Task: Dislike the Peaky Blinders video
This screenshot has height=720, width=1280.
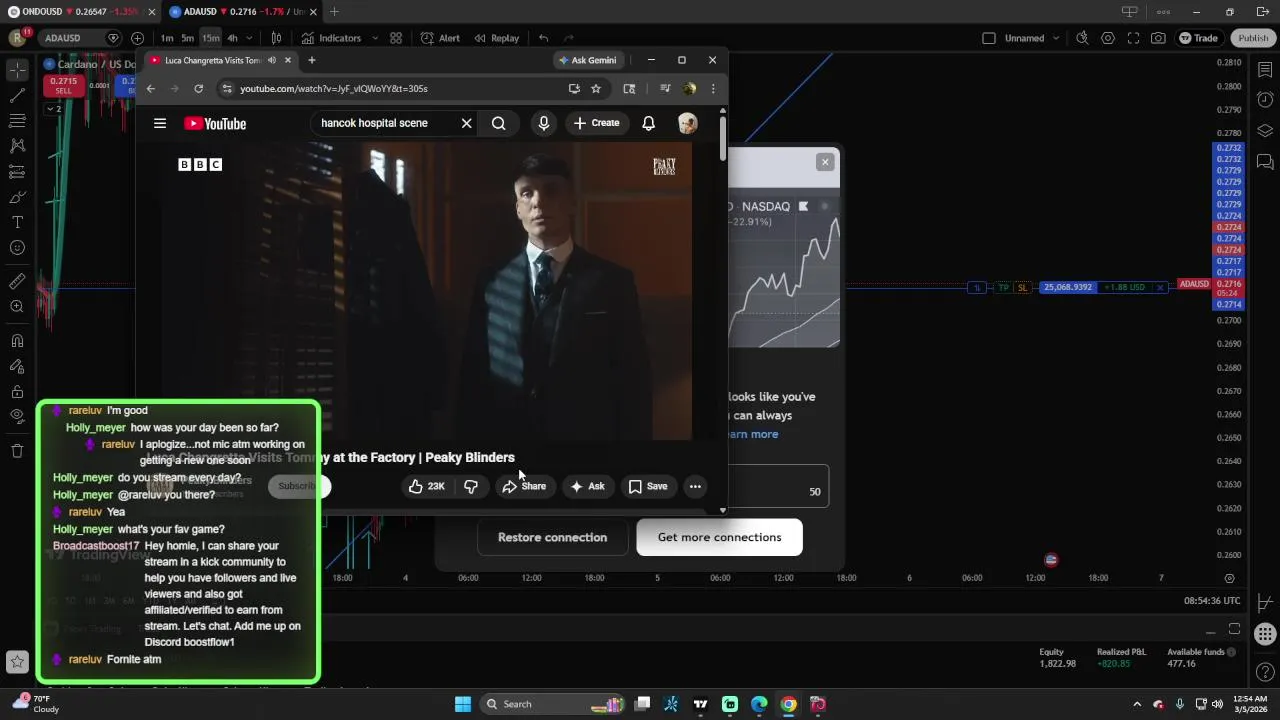Action: click(x=471, y=486)
